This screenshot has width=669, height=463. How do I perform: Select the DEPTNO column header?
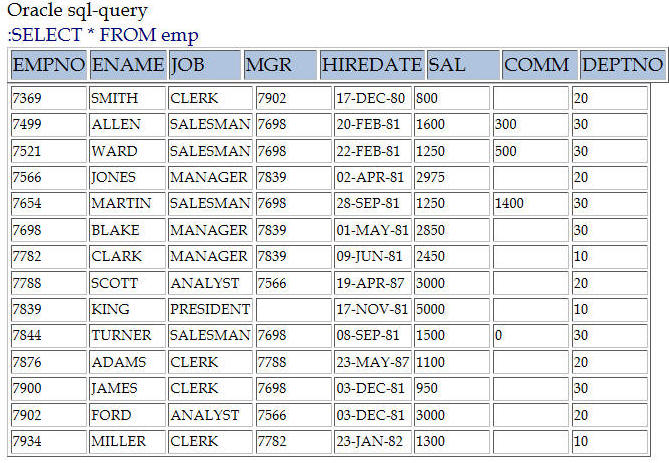[x=622, y=65]
